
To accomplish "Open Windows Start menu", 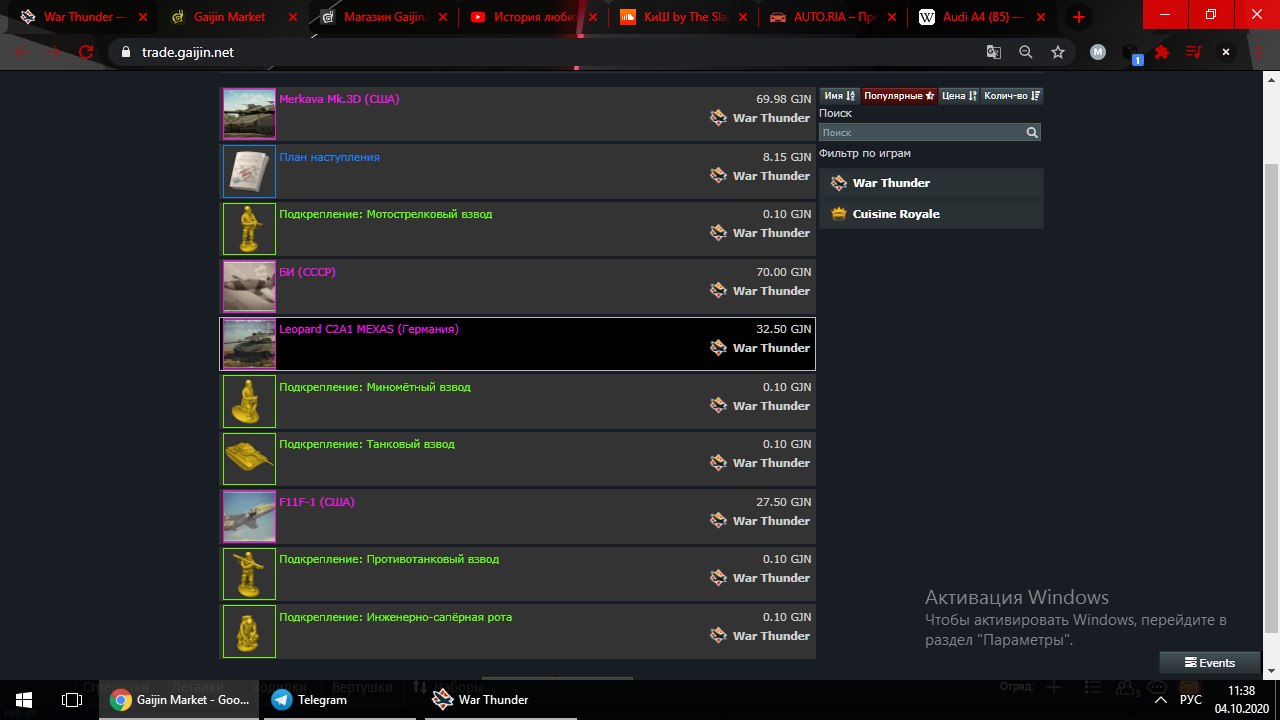I will point(23,700).
